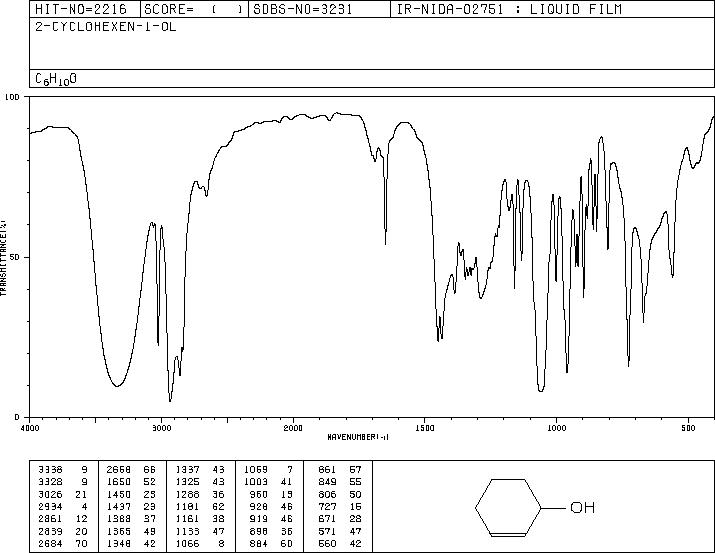The height and width of the screenshot is (553, 715).
Task: Click the peak table entry 806
Action: [327, 494]
